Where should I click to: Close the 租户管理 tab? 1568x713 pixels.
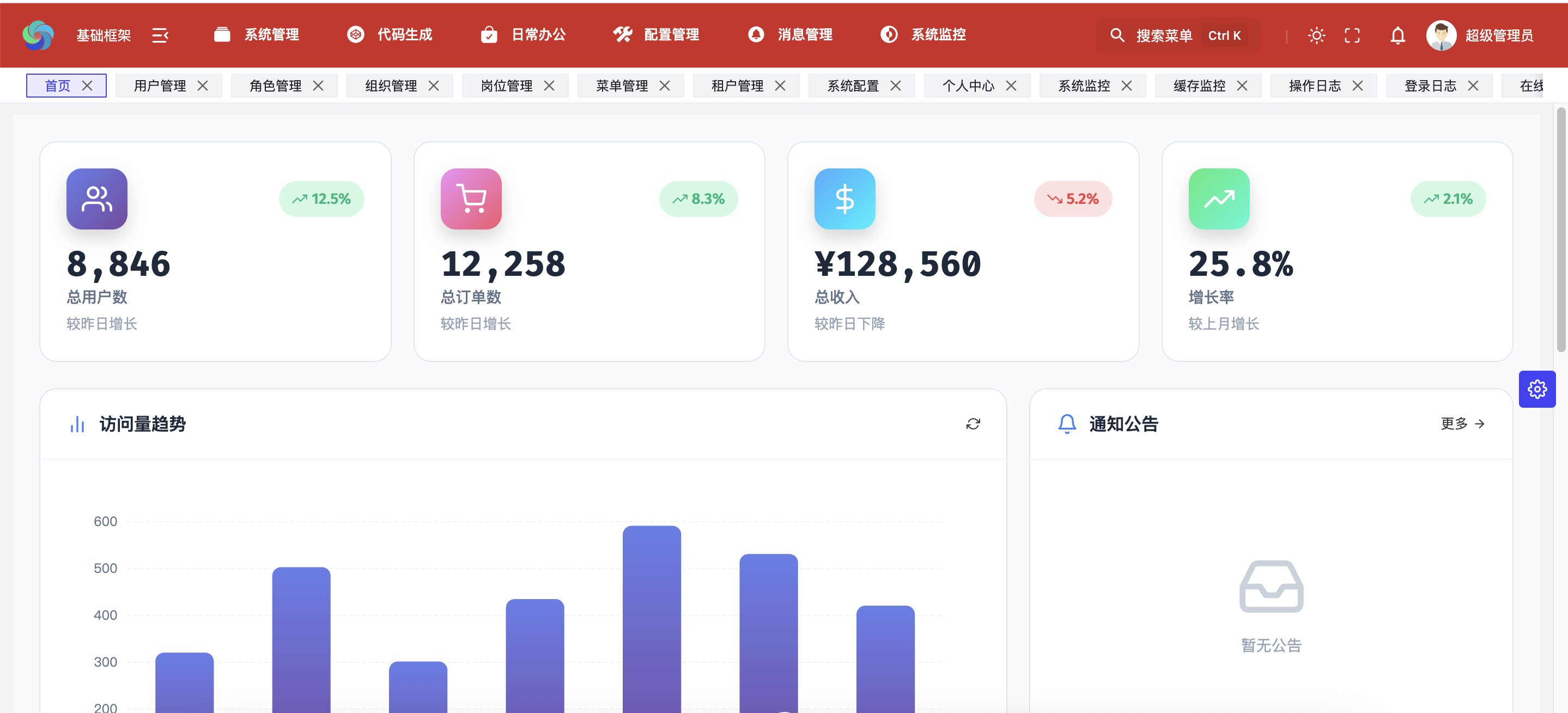(x=780, y=86)
